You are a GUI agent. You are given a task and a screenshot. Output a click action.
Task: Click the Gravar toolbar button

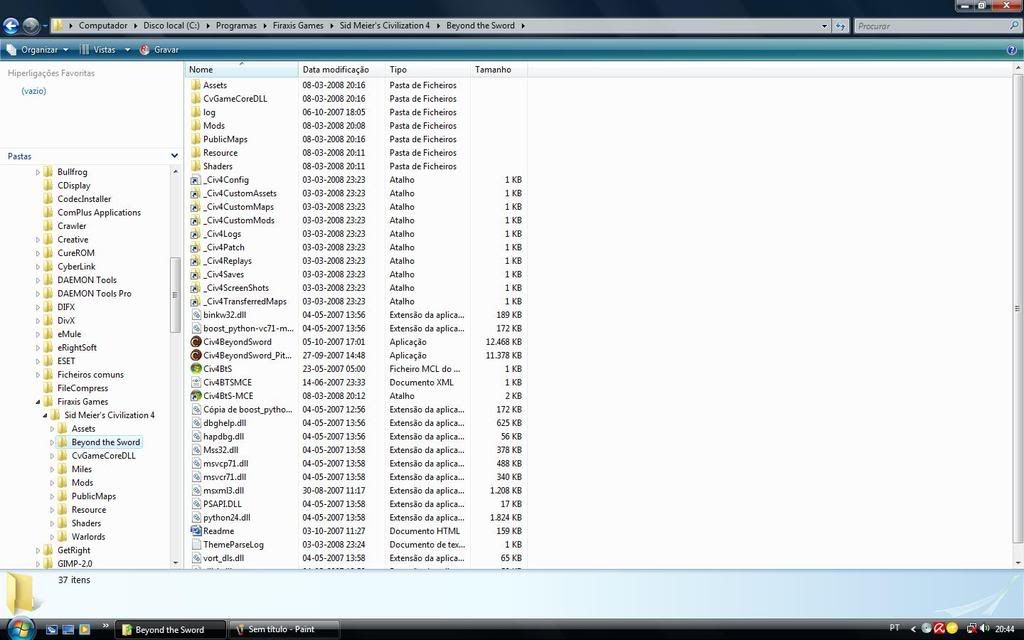pos(159,50)
